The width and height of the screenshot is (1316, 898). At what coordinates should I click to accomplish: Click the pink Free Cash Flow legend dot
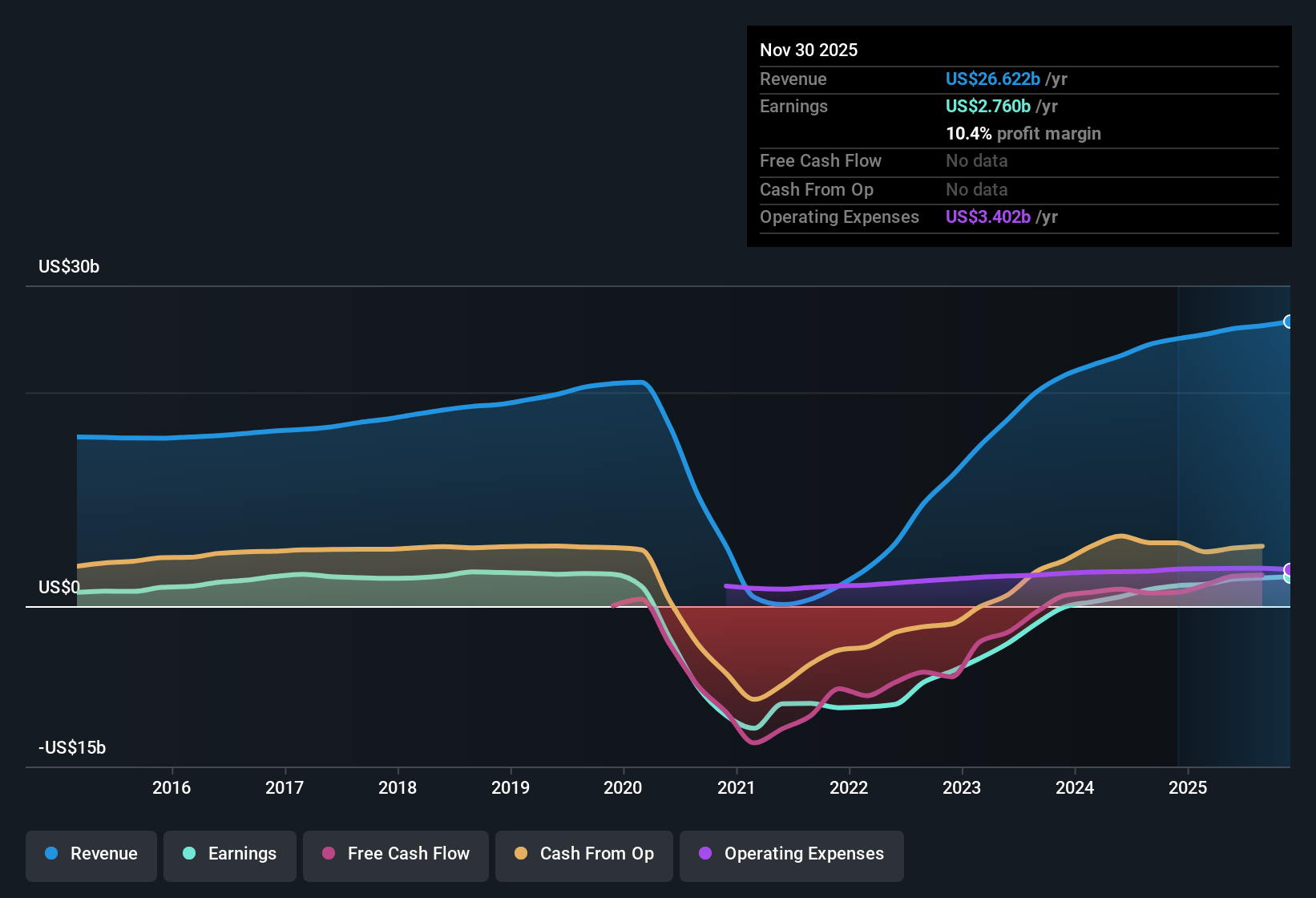pyautogui.click(x=329, y=854)
